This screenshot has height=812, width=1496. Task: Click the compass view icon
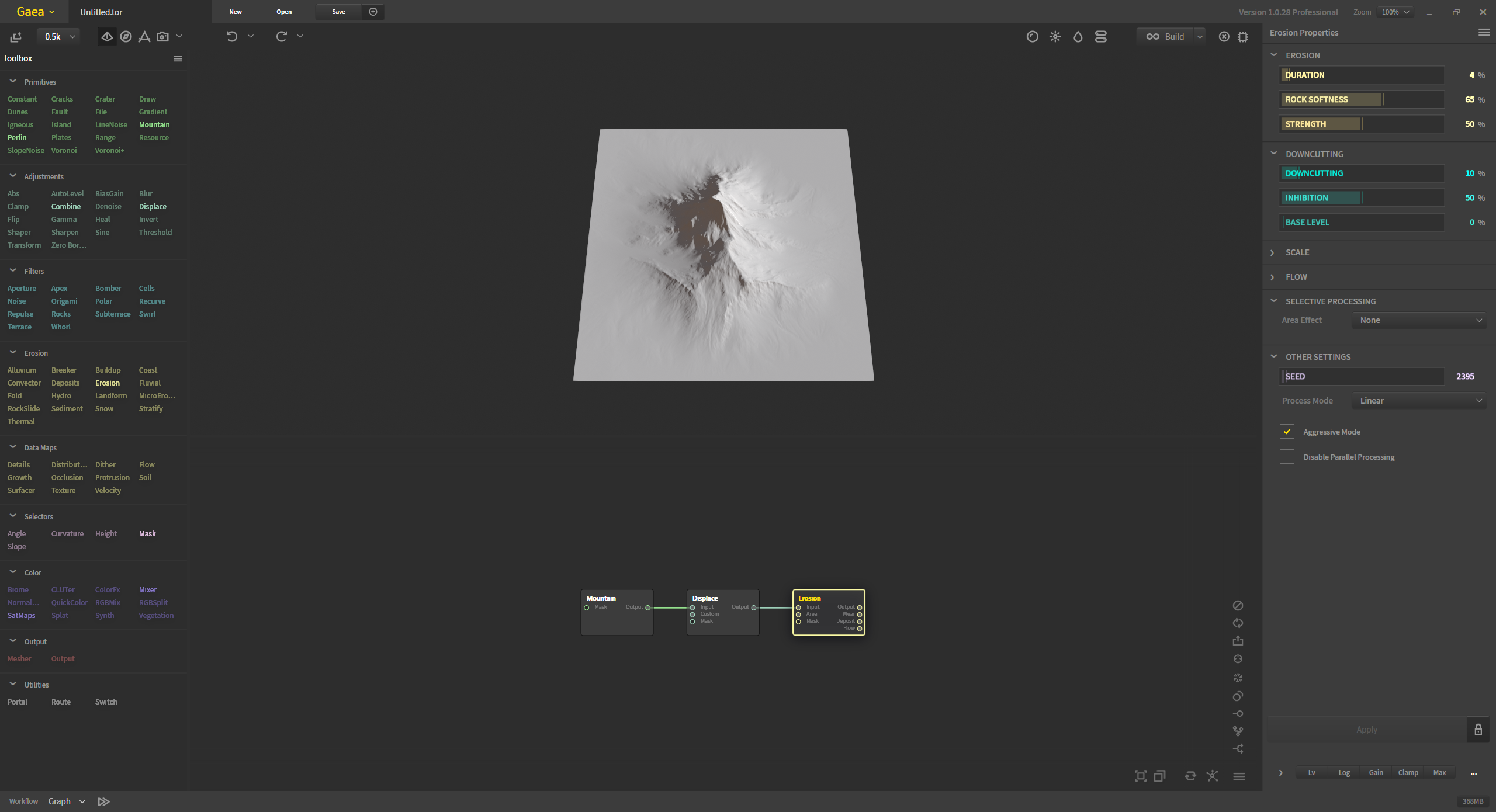(x=126, y=37)
